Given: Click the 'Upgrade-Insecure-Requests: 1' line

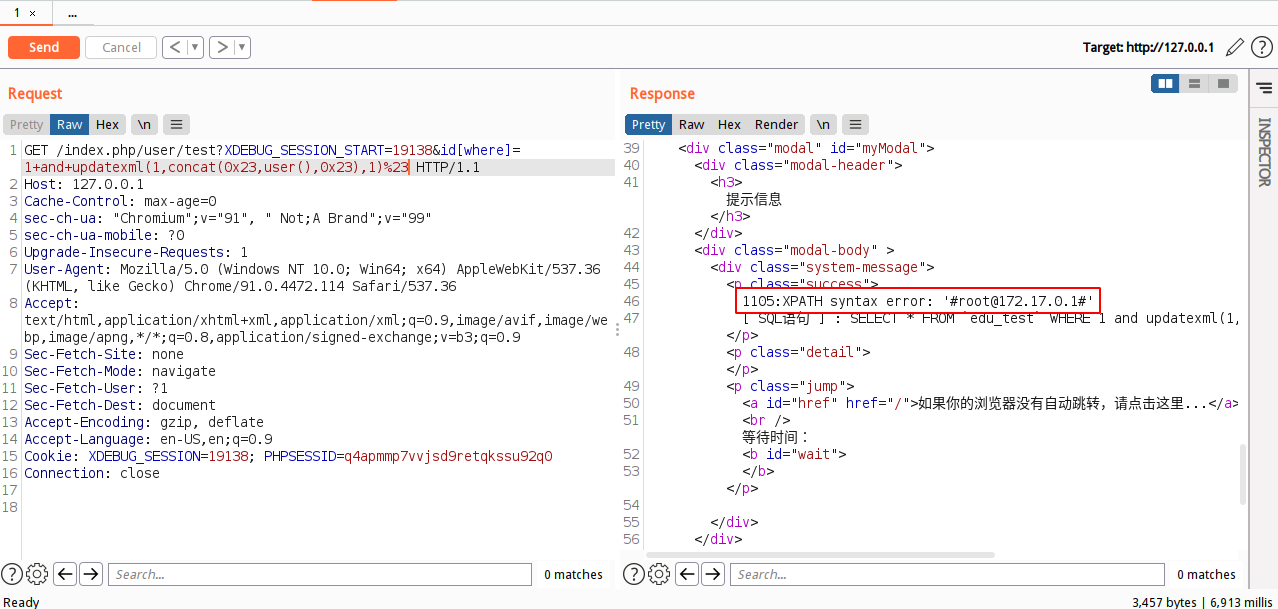Looking at the screenshot, I should tap(136, 252).
